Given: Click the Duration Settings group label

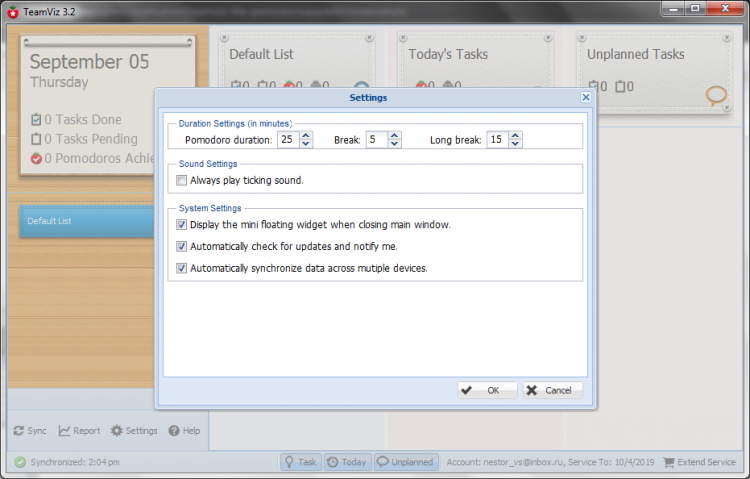Looking at the screenshot, I should (x=235, y=123).
